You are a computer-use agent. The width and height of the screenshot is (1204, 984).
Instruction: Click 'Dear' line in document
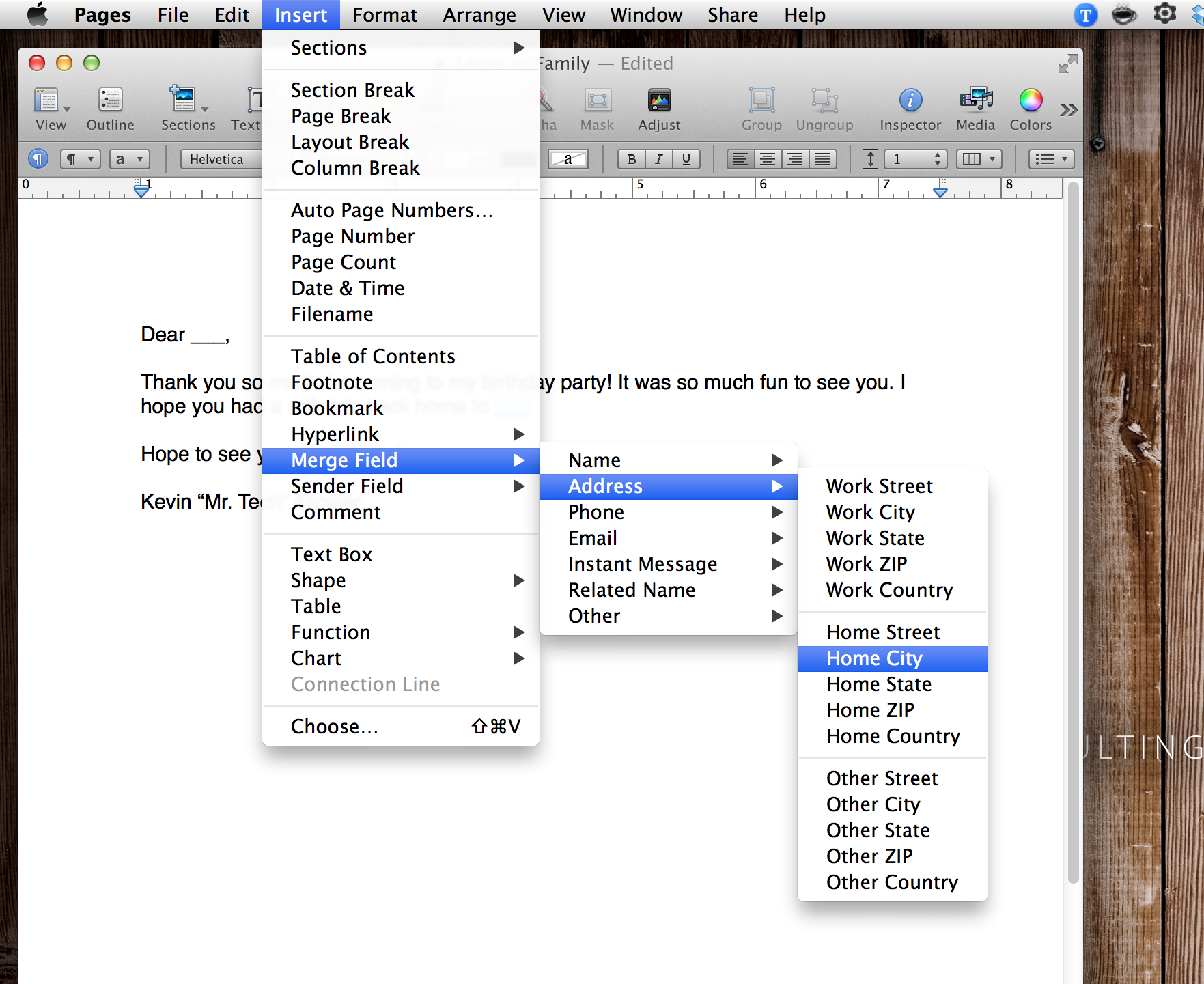coord(185,335)
